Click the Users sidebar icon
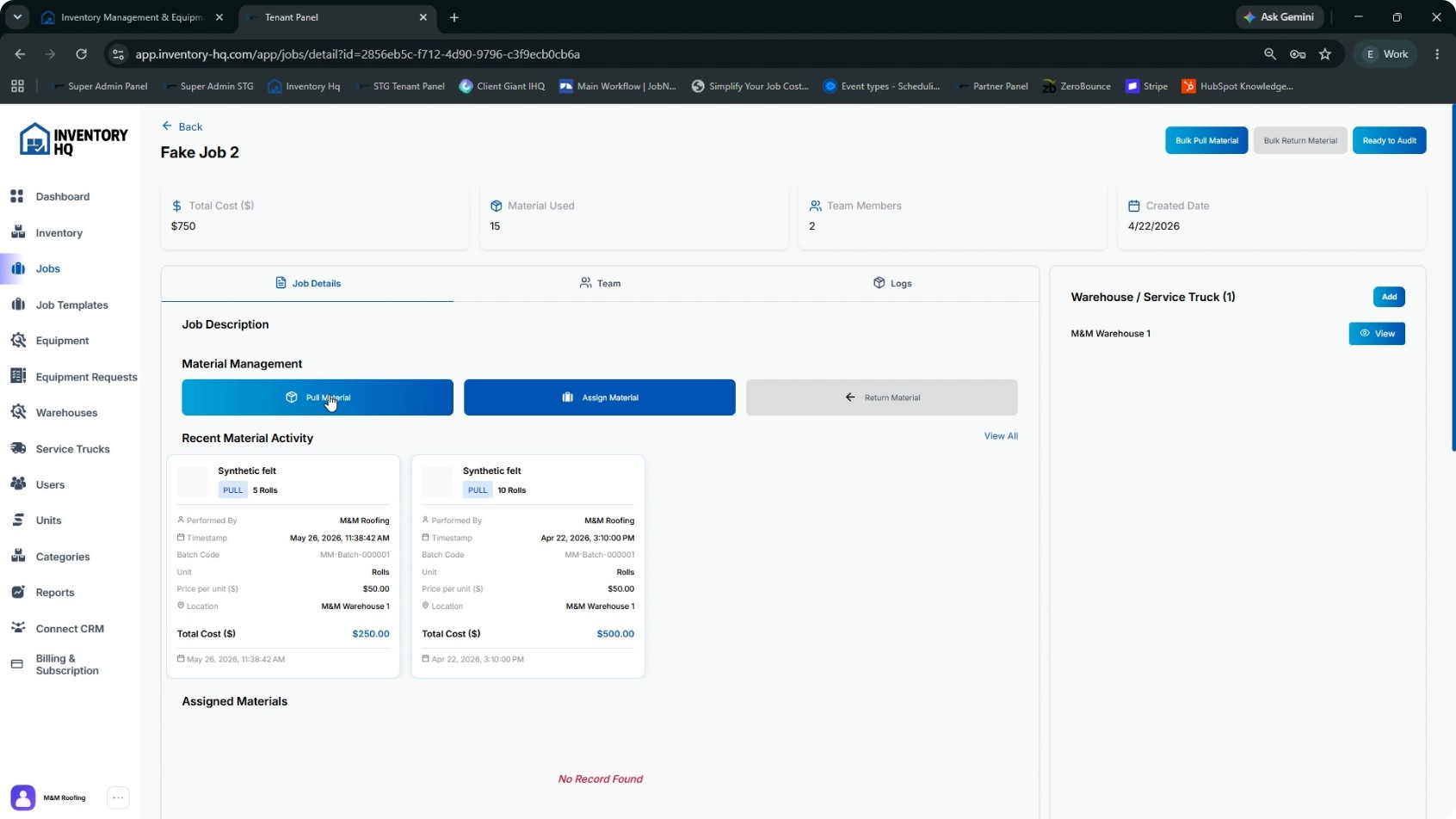This screenshot has height=819, width=1456. pos(17,484)
